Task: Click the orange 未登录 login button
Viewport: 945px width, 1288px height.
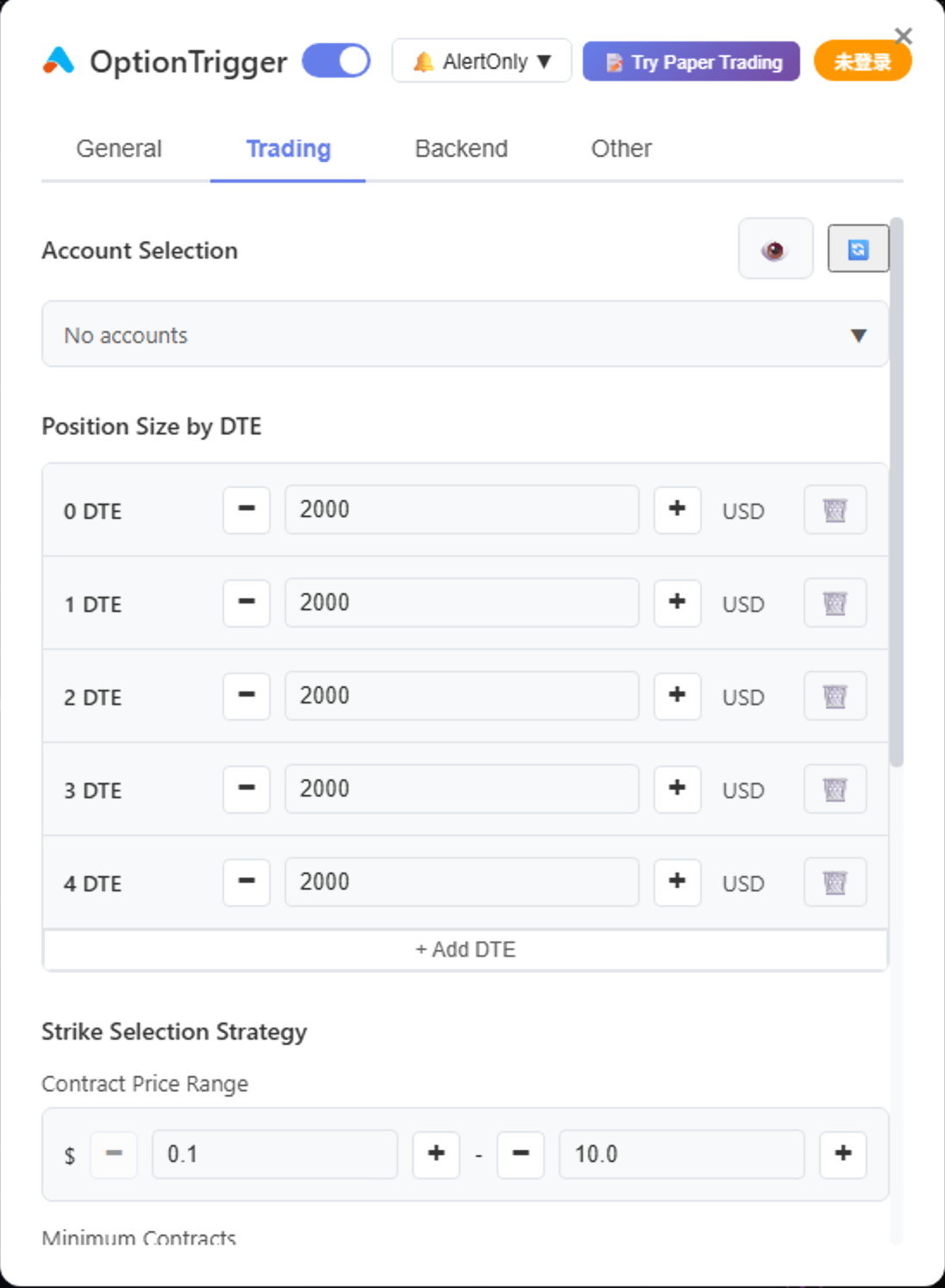Action: pyautogui.click(x=862, y=61)
